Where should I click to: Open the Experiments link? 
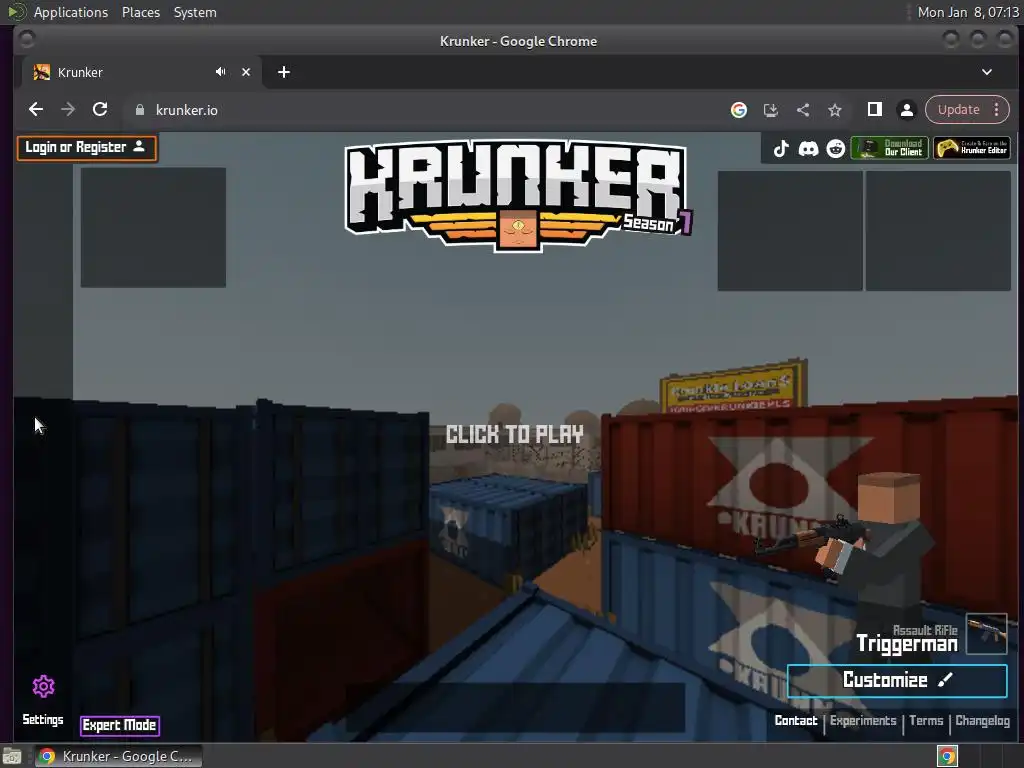click(x=863, y=720)
